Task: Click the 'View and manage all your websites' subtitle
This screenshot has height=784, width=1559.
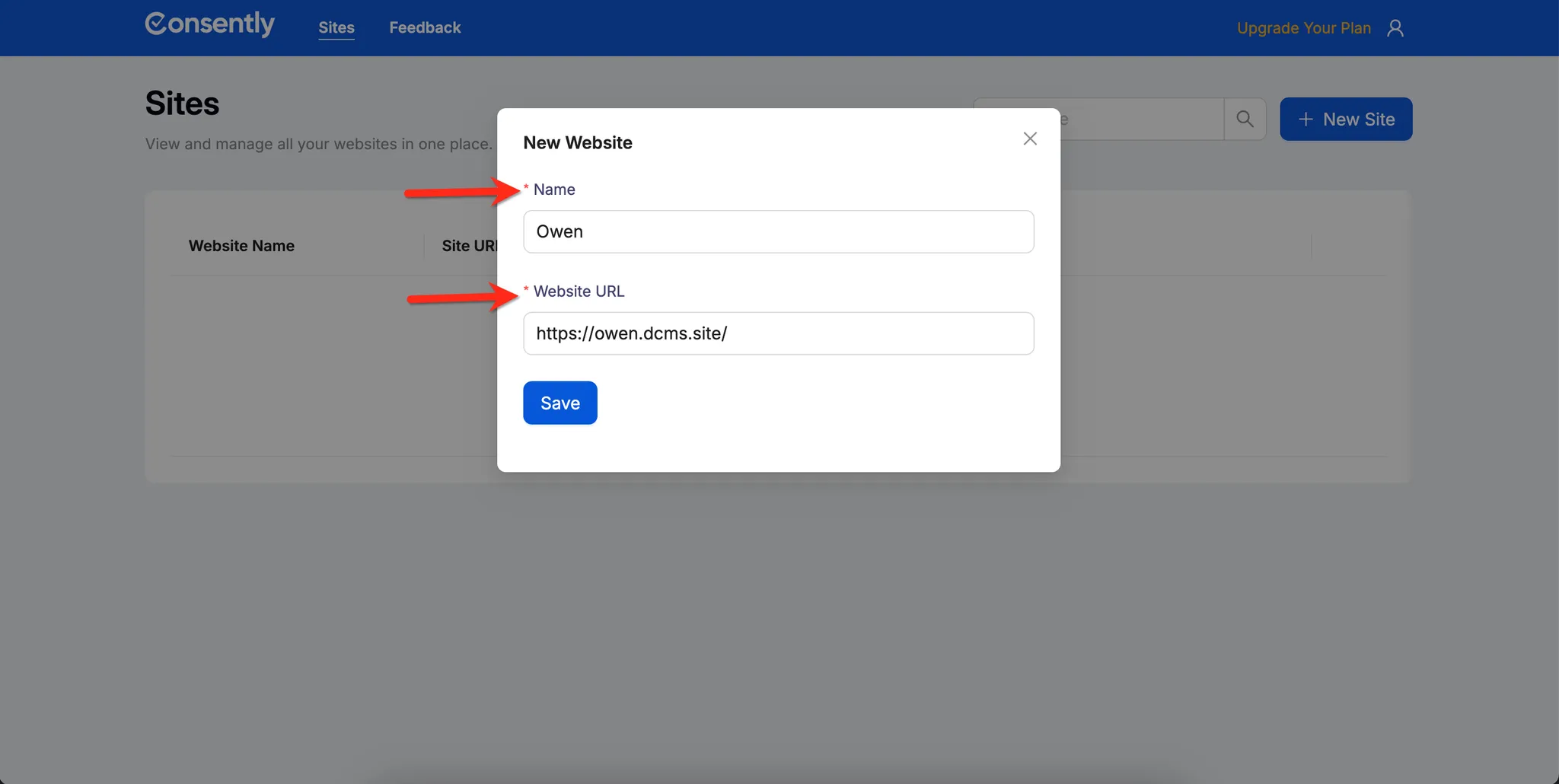Action: point(318,144)
